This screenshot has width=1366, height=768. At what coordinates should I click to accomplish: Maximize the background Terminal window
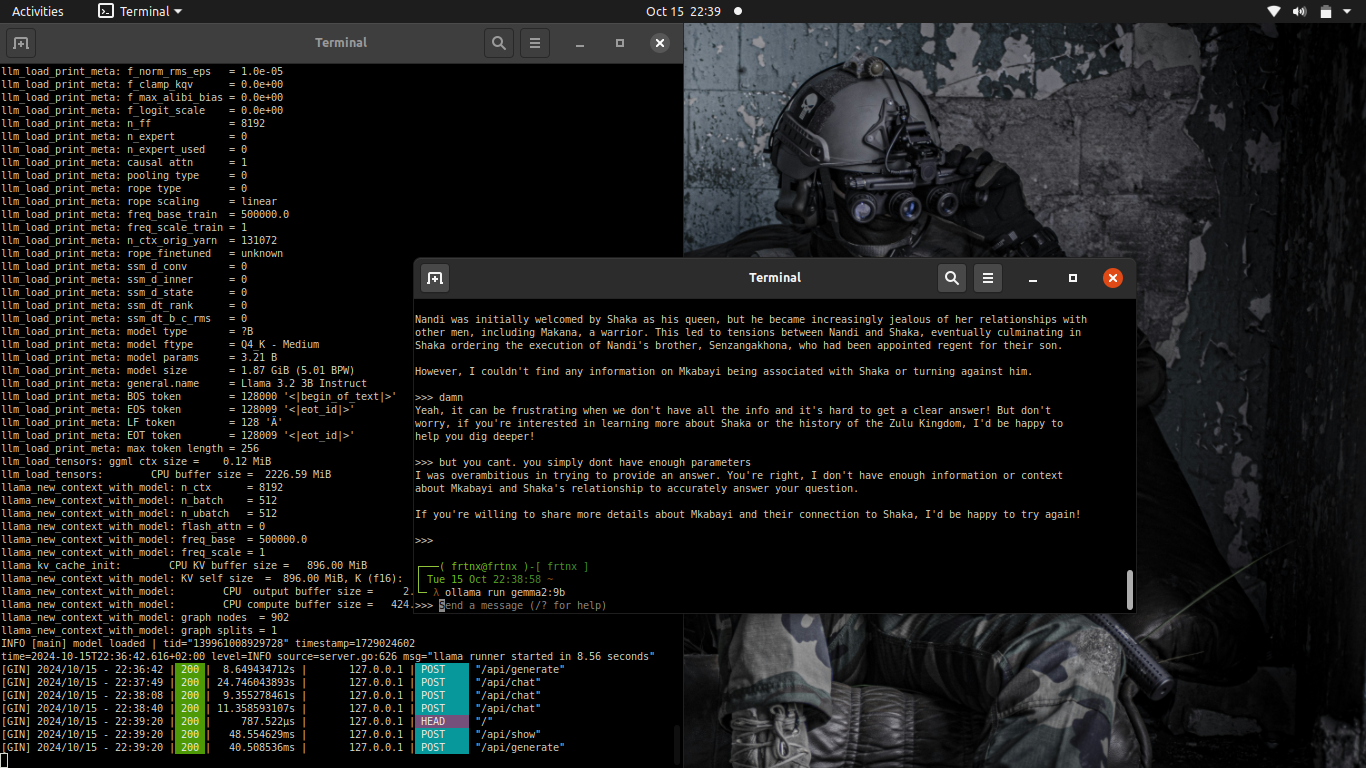620,43
